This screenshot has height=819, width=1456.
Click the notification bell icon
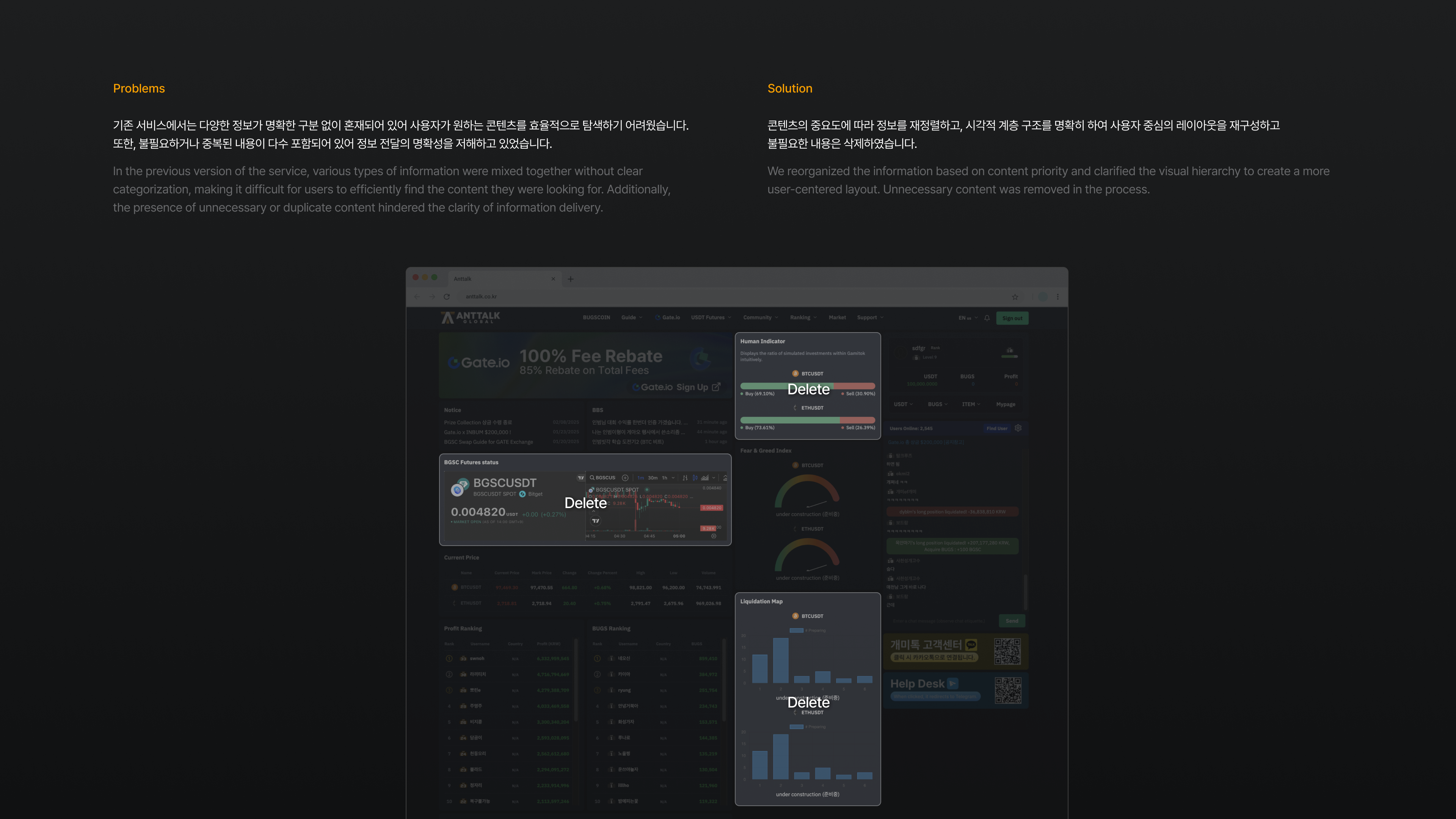click(x=987, y=318)
